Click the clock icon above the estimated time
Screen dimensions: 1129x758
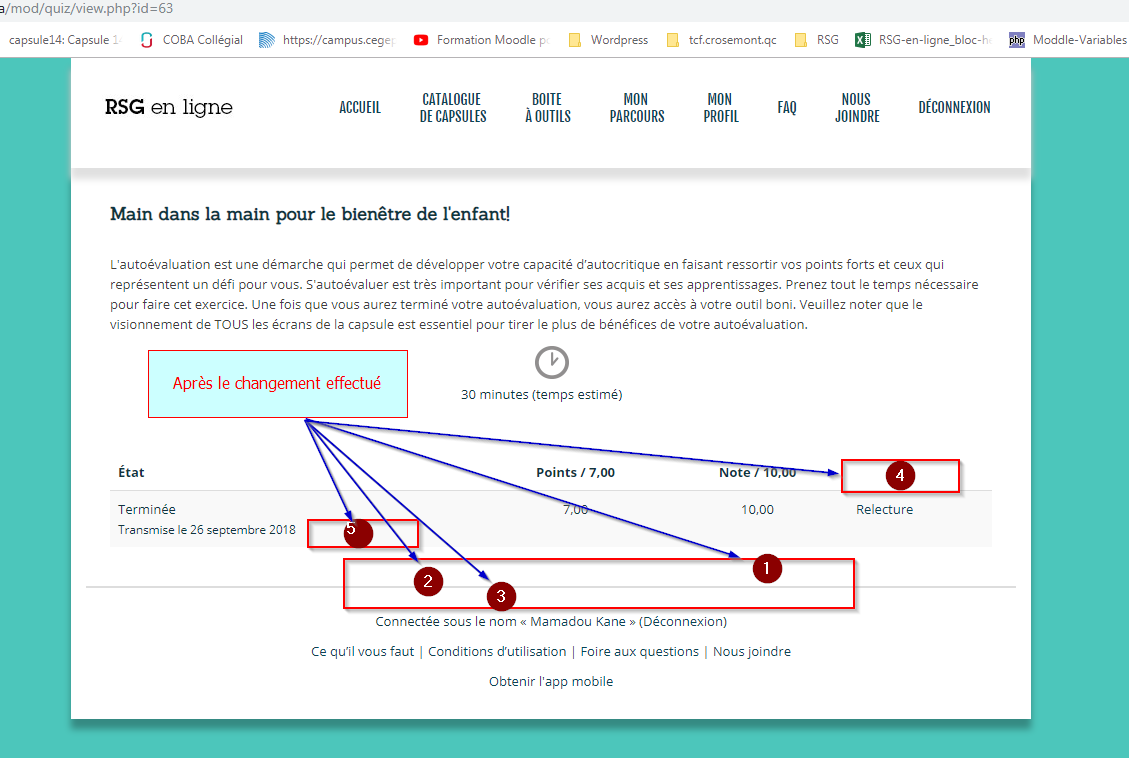(551, 362)
